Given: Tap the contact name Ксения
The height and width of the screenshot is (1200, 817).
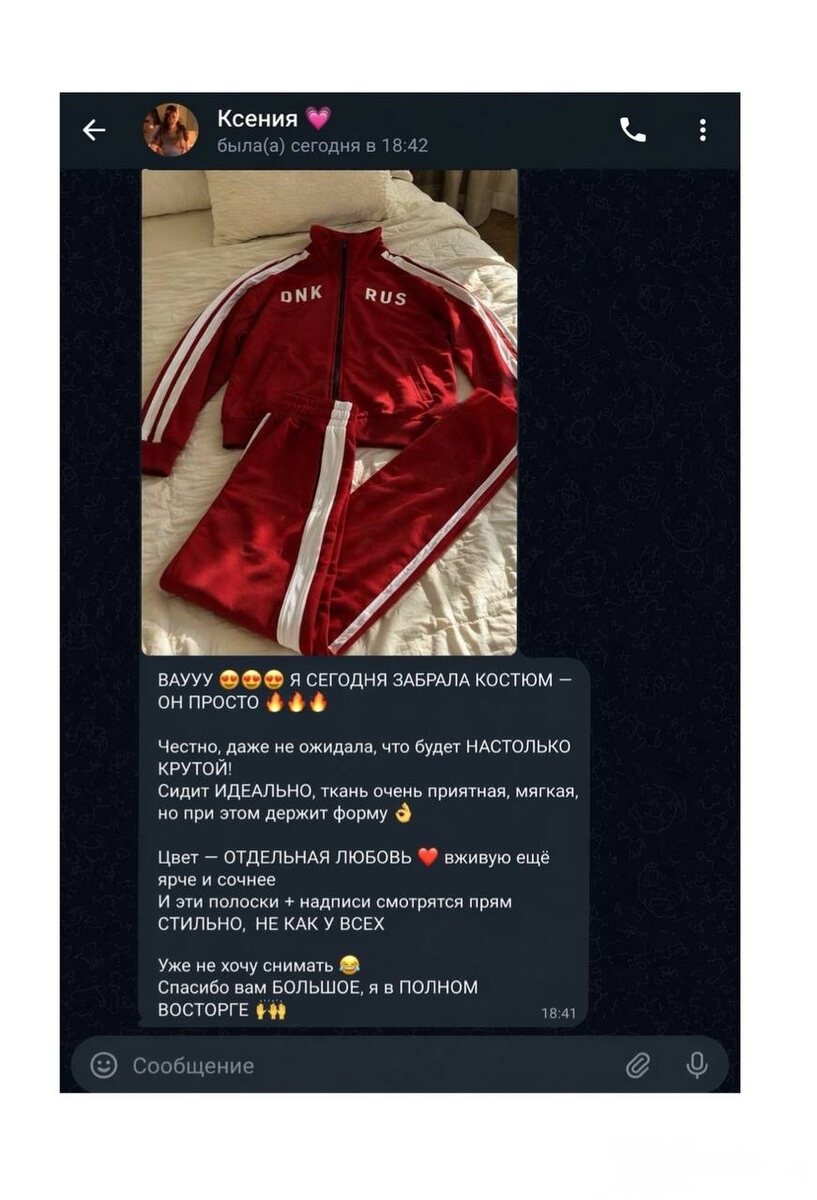Looking at the screenshot, I should tap(258, 119).
